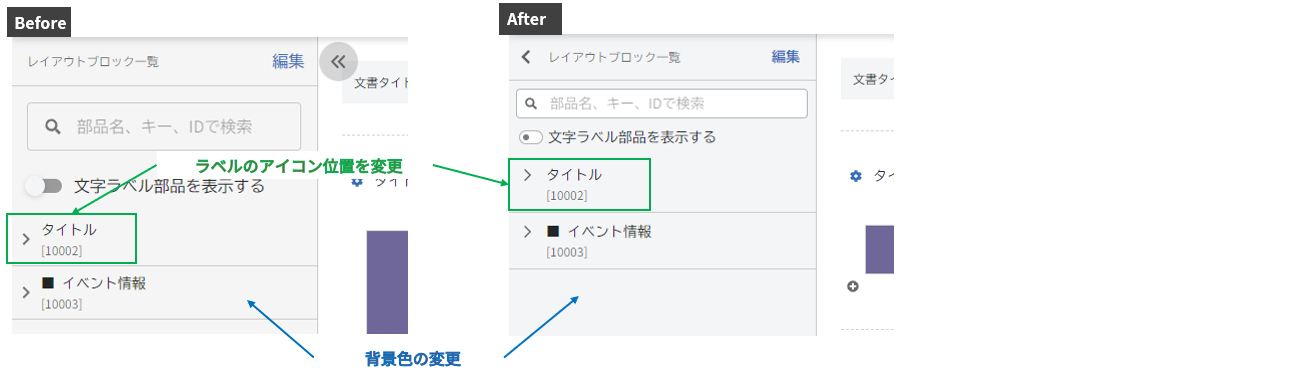Click black square icon beside イベント情報 in After panel

click(x=553, y=231)
